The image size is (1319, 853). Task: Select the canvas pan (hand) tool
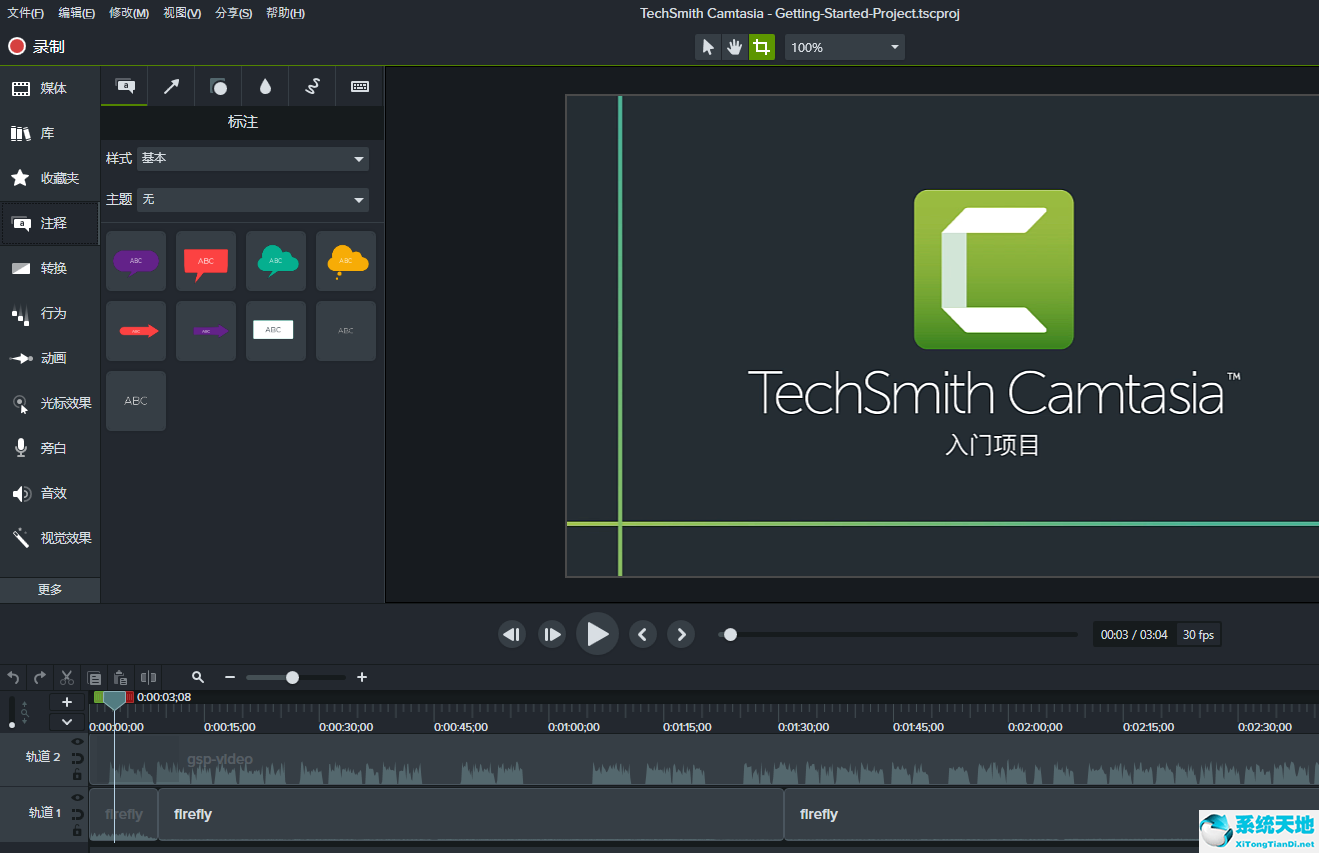tap(735, 47)
